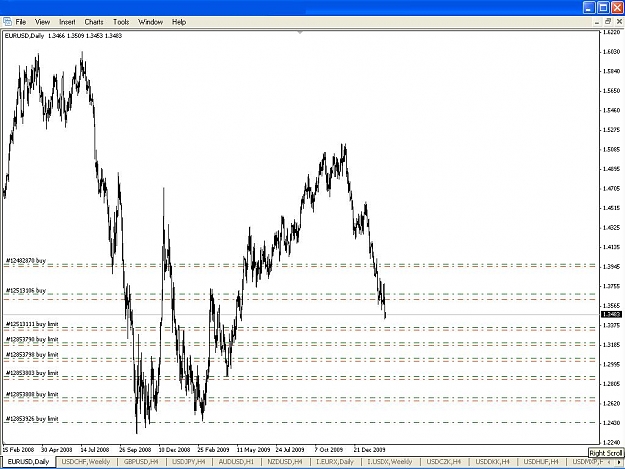Close the chart child window in menu bar

coord(619,22)
